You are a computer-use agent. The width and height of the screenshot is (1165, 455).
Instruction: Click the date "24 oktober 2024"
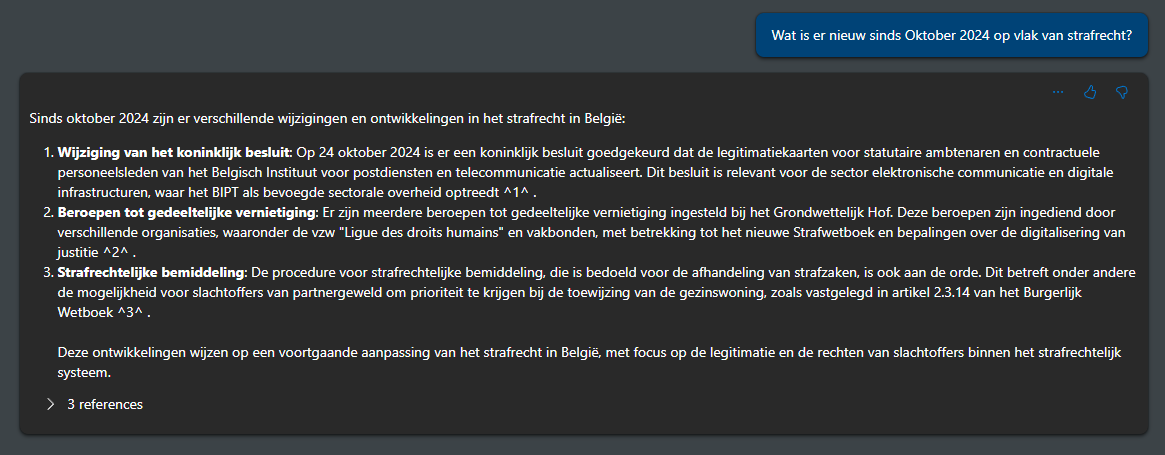click(x=375, y=151)
